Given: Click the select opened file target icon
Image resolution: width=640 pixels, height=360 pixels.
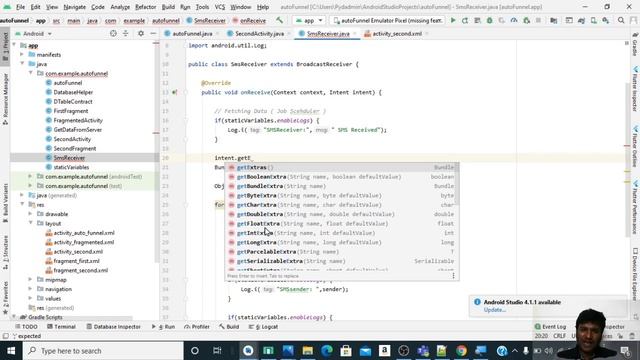Looking at the screenshot, I should tap(113, 33).
